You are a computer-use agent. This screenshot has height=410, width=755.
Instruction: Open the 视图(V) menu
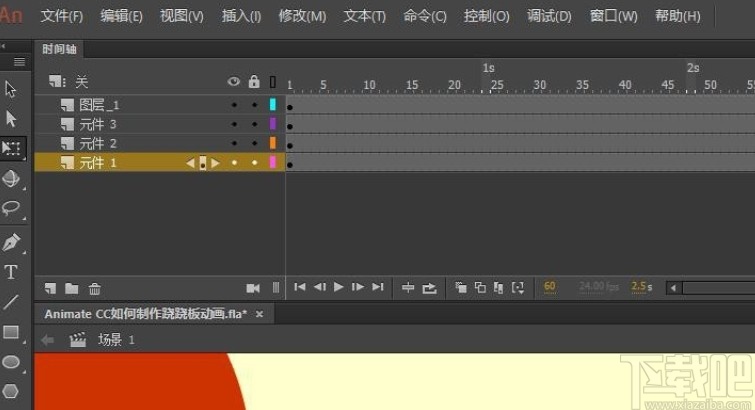tap(182, 16)
